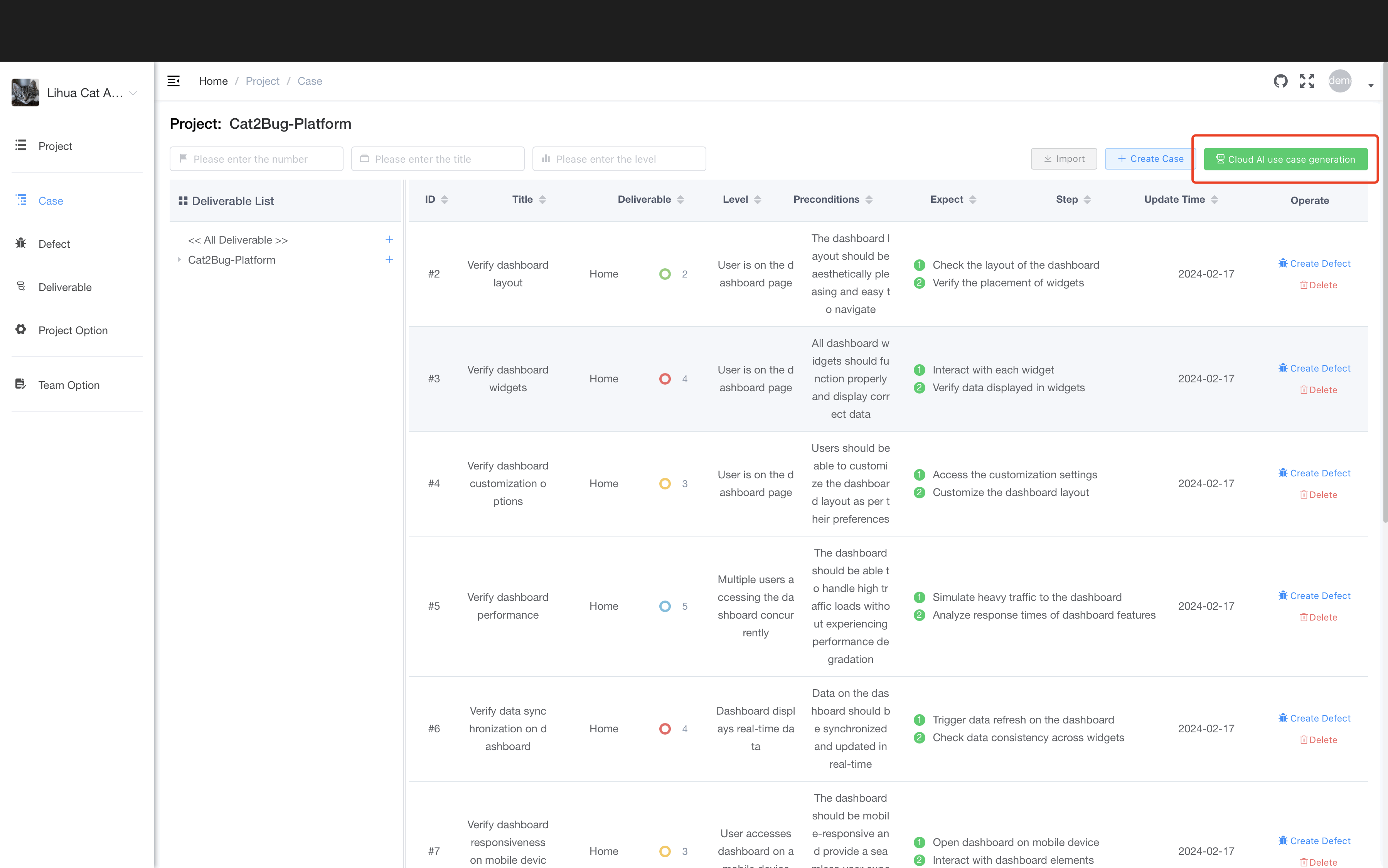Screen dimensions: 1388x868
Task: Click the page vertical scrollbar
Action: tap(1385, 293)
